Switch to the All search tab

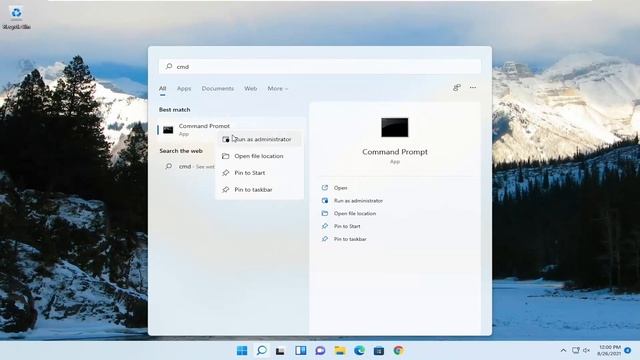click(162, 89)
